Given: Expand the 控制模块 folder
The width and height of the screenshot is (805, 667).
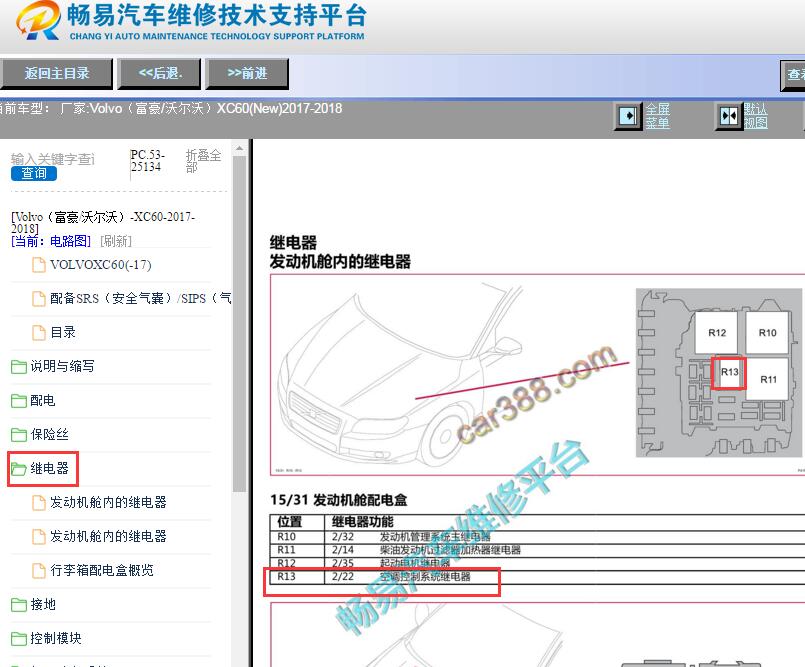Looking at the screenshot, I should click(x=56, y=638).
